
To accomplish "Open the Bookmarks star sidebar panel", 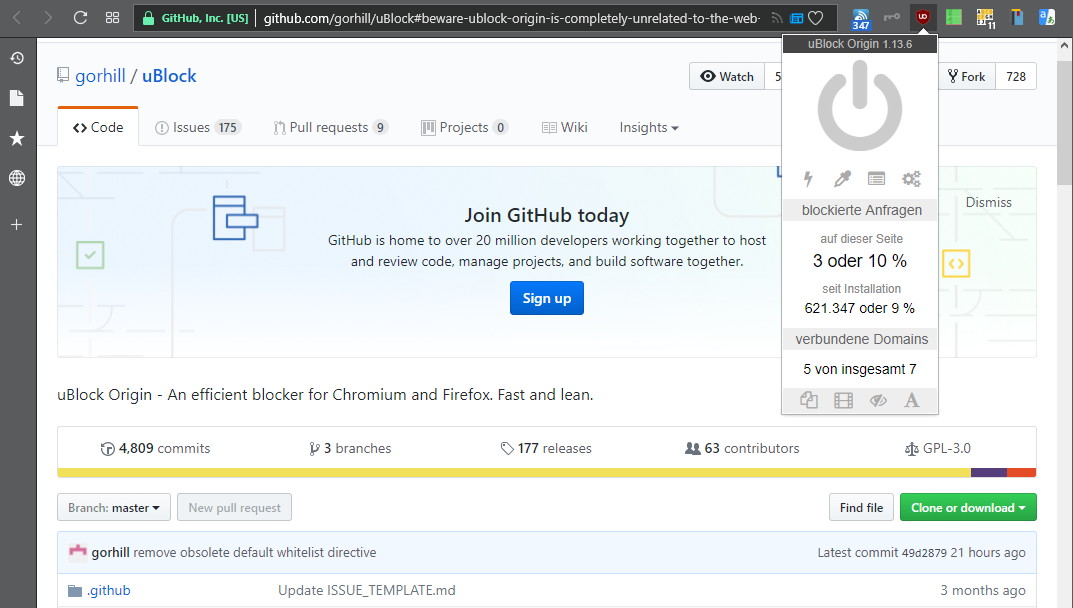I will (17, 138).
